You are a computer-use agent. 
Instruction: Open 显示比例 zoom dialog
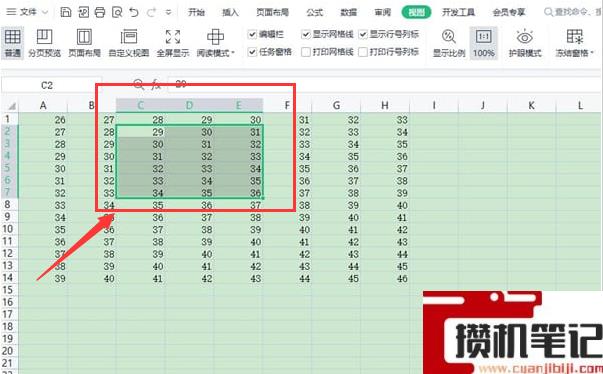(449, 43)
